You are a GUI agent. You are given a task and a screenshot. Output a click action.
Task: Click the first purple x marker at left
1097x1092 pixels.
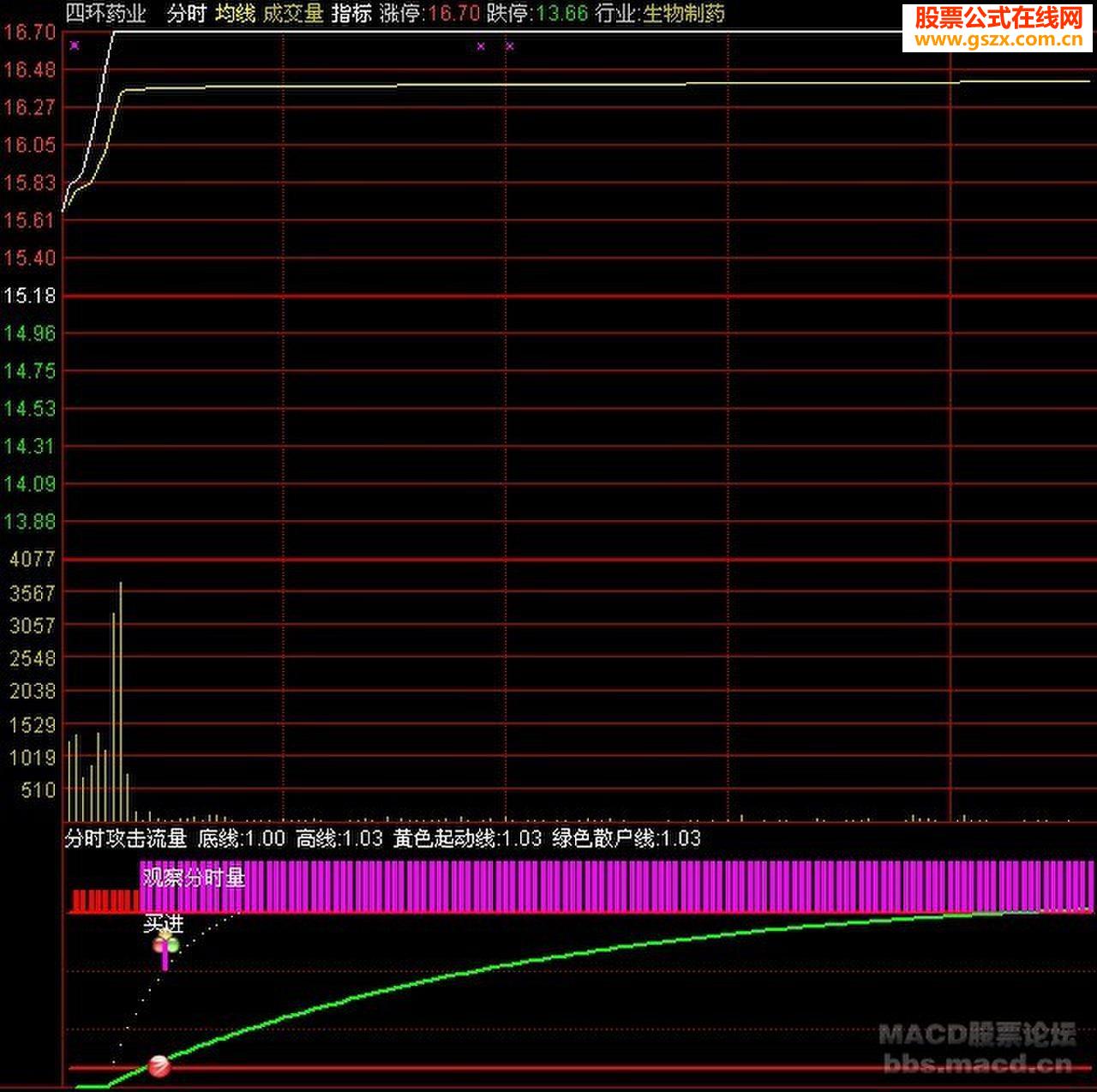(75, 45)
